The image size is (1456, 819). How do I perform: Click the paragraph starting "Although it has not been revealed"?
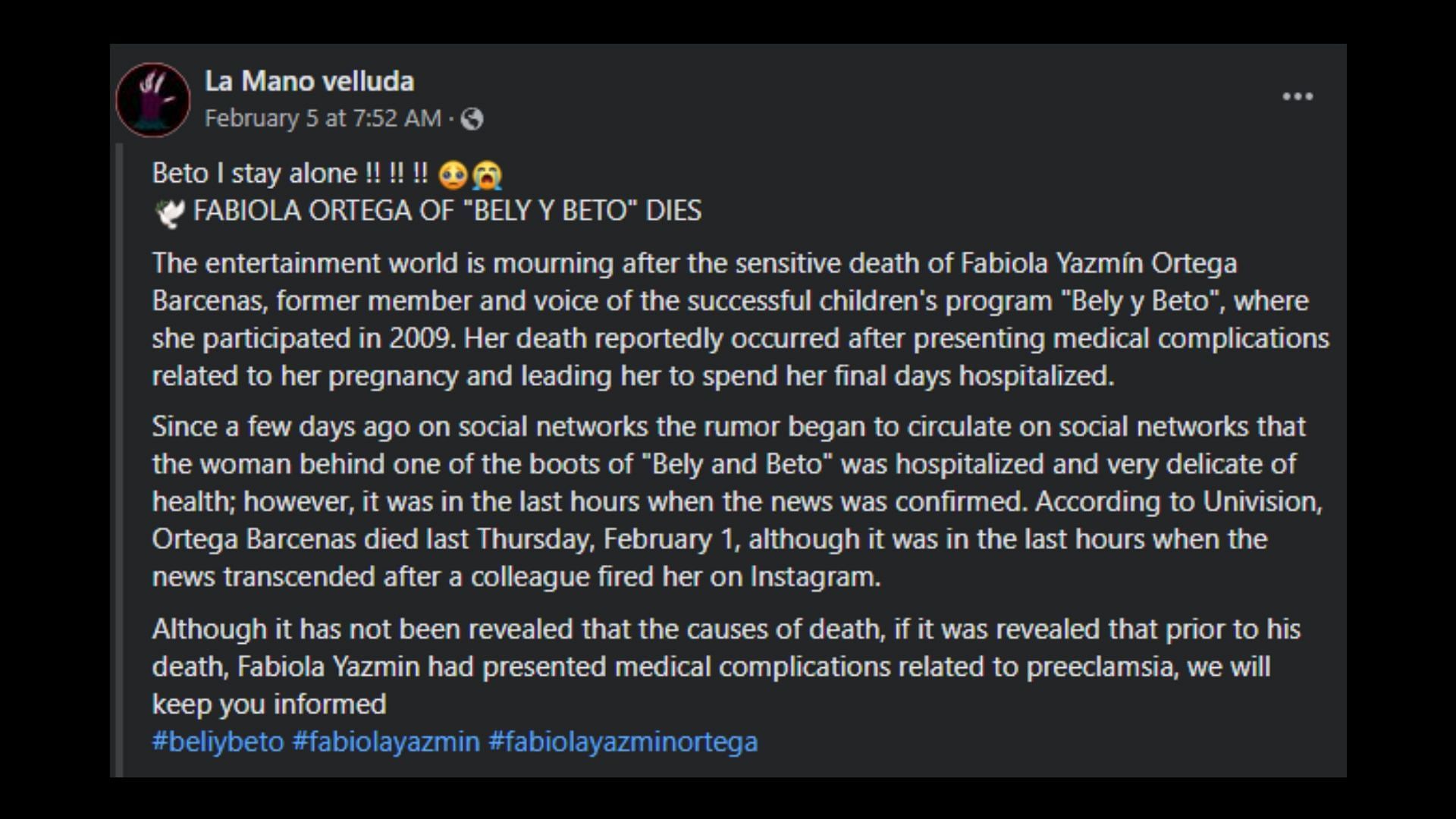[726, 667]
